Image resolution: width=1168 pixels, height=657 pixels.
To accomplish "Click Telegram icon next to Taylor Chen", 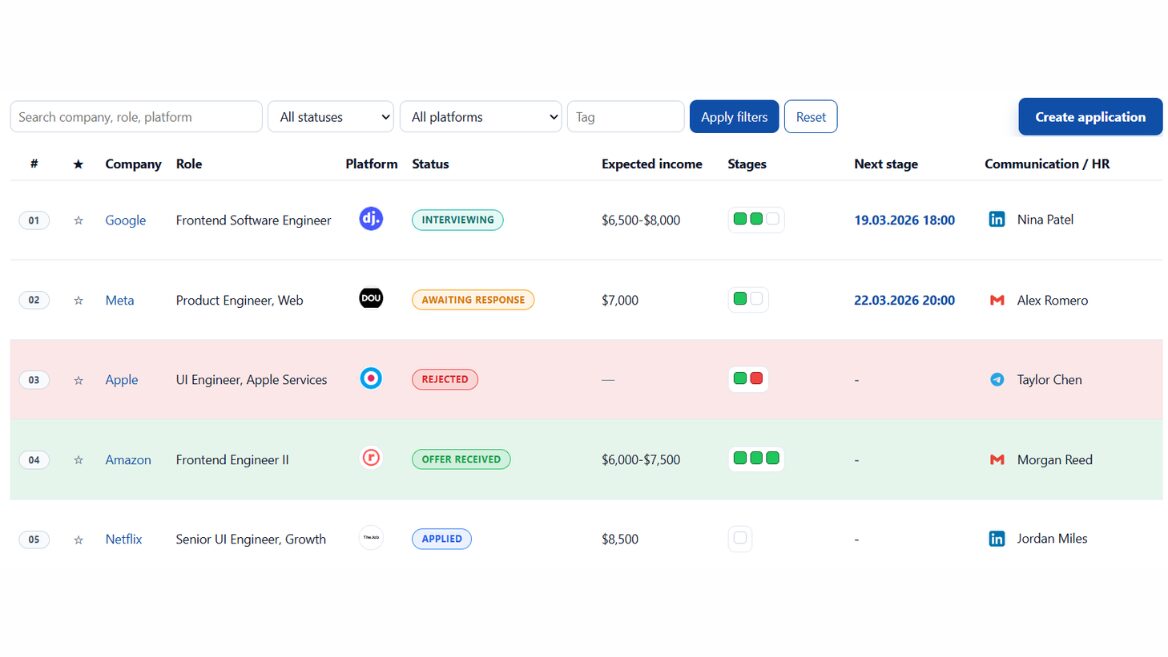I will coord(997,379).
